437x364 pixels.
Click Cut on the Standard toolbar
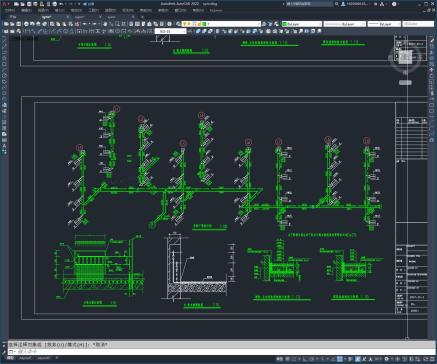tap(51, 24)
